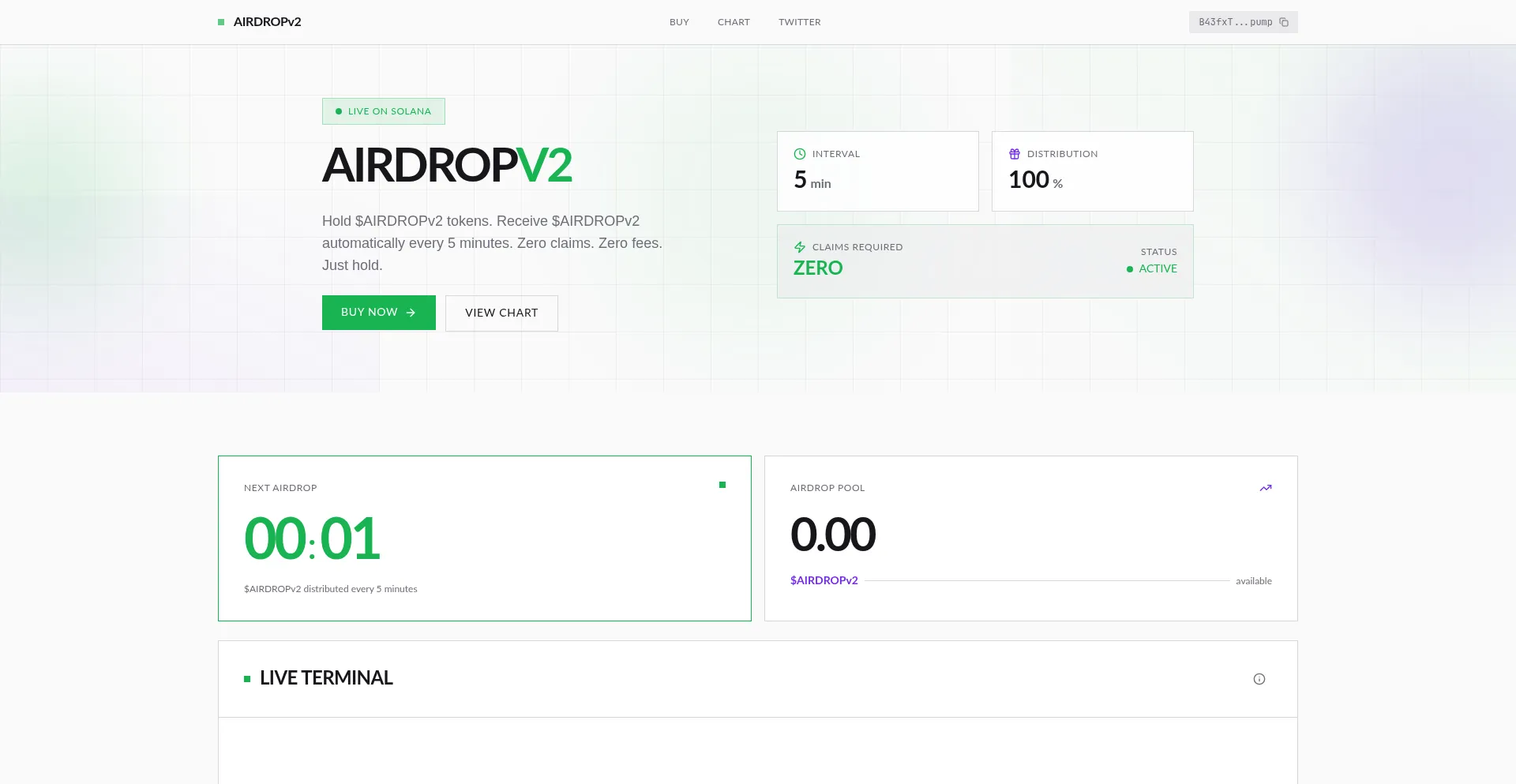Image resolution: width=1516 pixels, height=784 pixels.
Task: Select the B43fxT...pump contract address field
Action: pos(1236,22)
